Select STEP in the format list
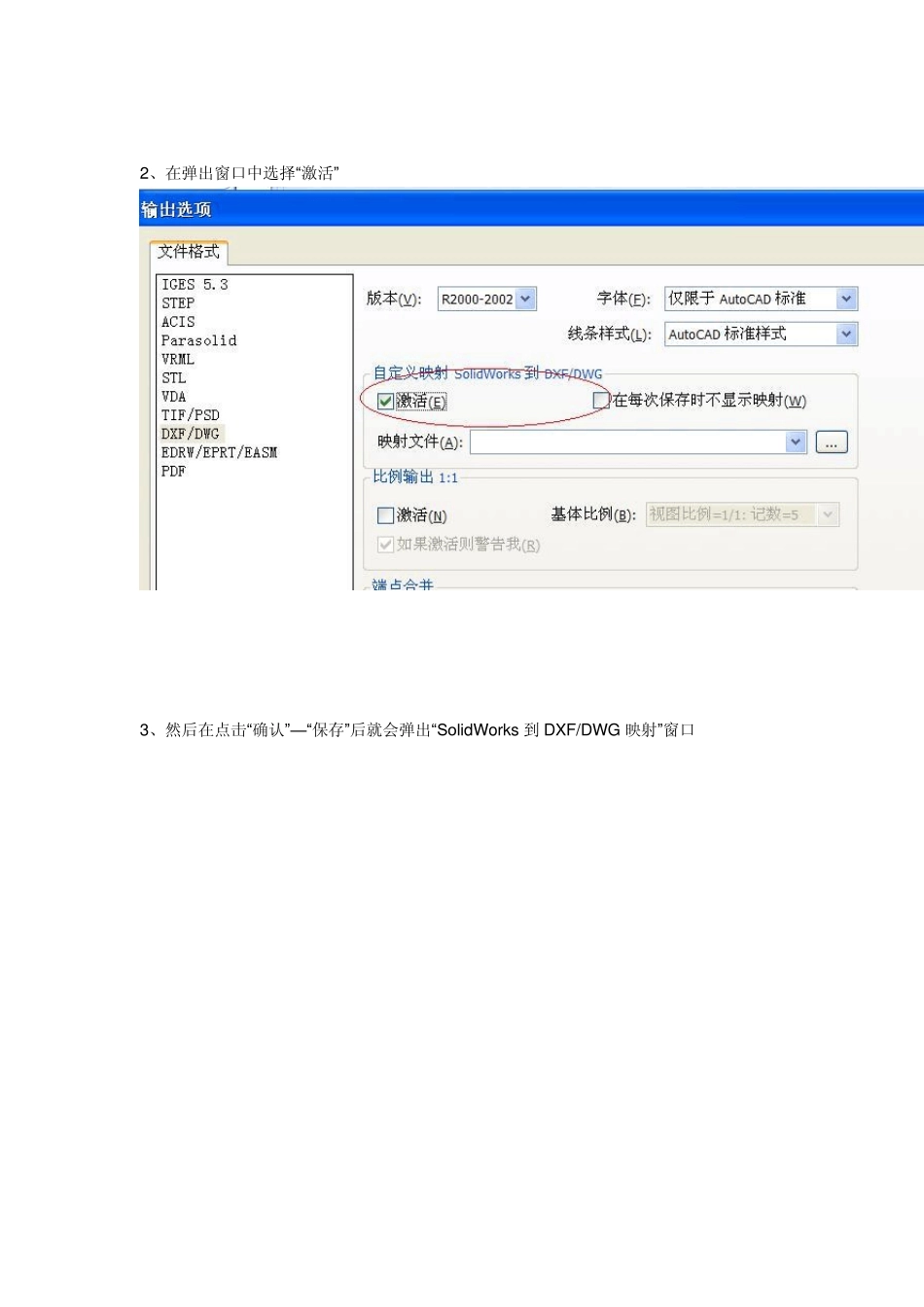This screenshot has width=924, height=1307. (178, 303)
